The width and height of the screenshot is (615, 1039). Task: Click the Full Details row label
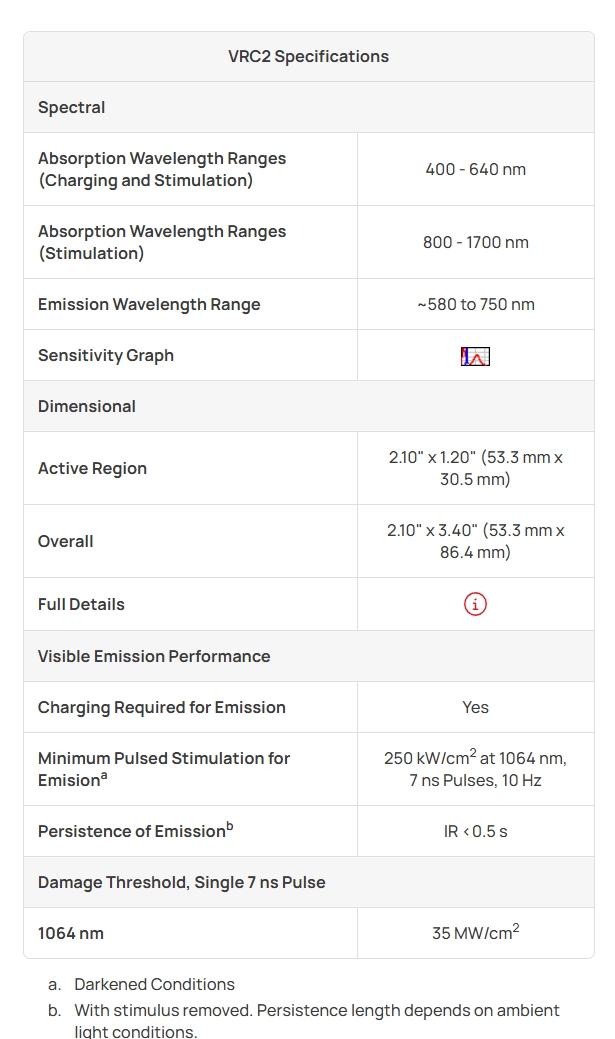pos(81,604)
